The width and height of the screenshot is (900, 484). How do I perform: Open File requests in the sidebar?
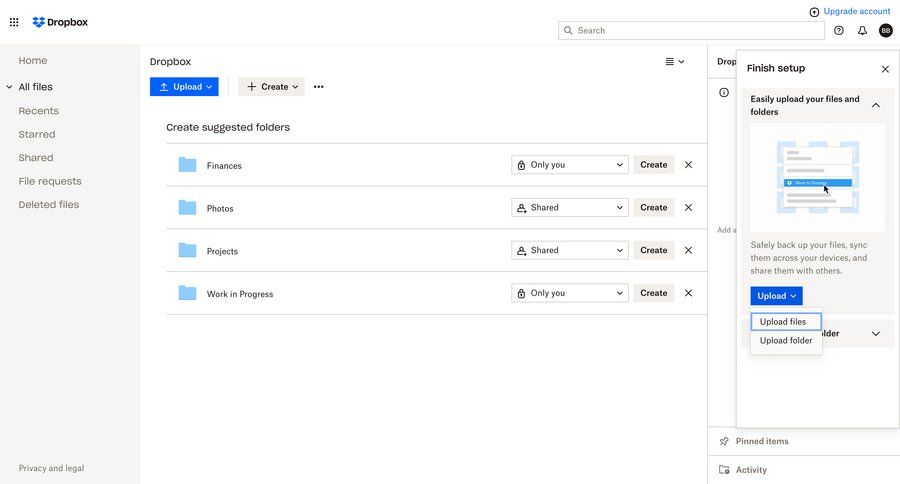pos(50,181)
